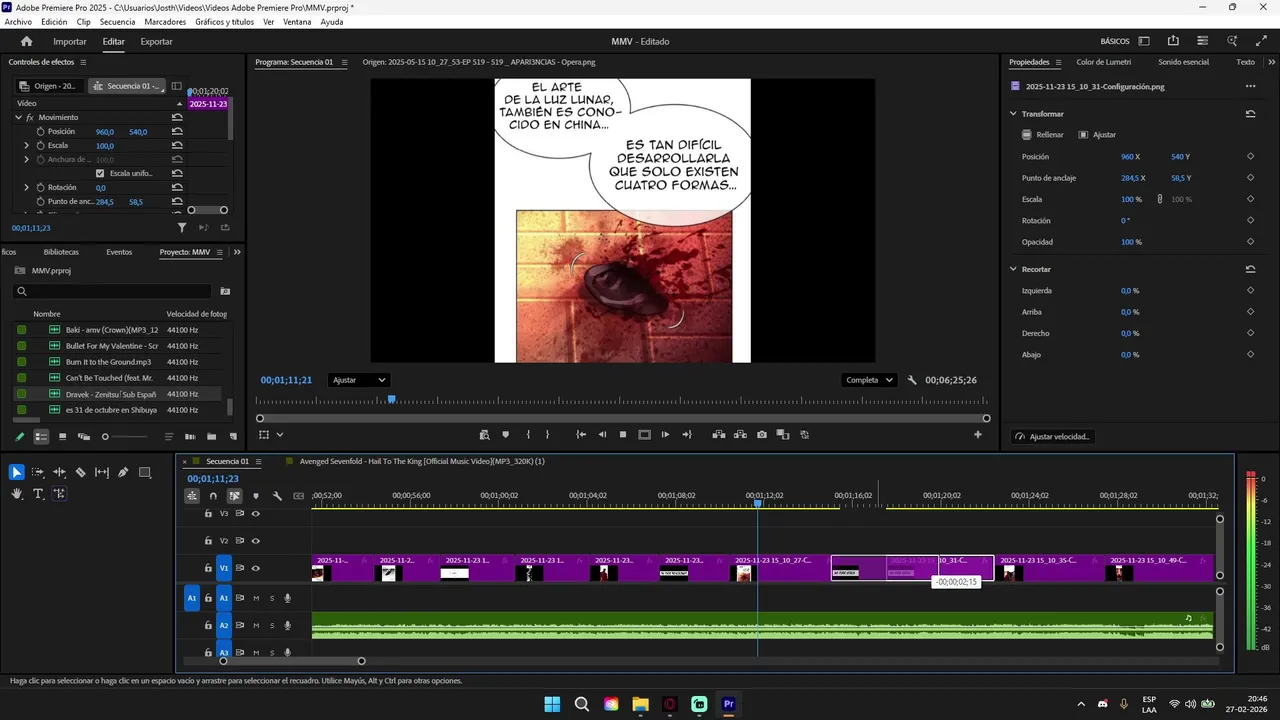Enable voice-over record on A1
The height and width of the screenshot is (720, 1280).
coord(288,598)
